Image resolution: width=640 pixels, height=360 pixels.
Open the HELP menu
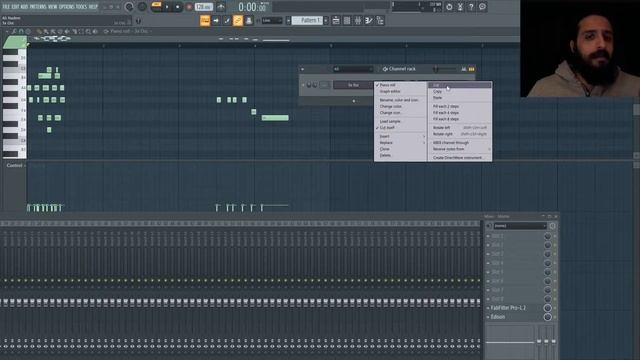pos(93,7)
